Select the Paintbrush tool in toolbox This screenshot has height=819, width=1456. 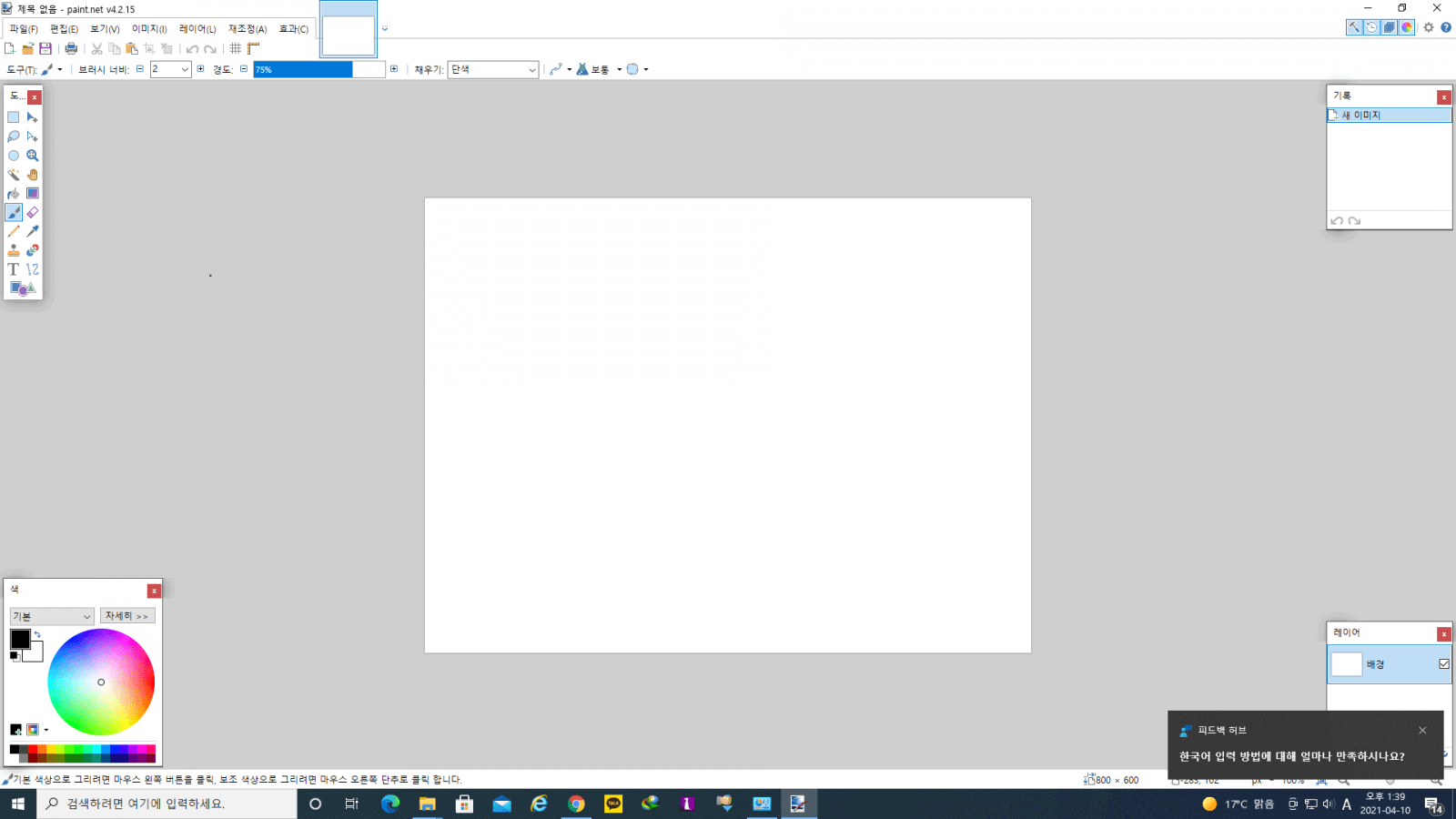14,213
